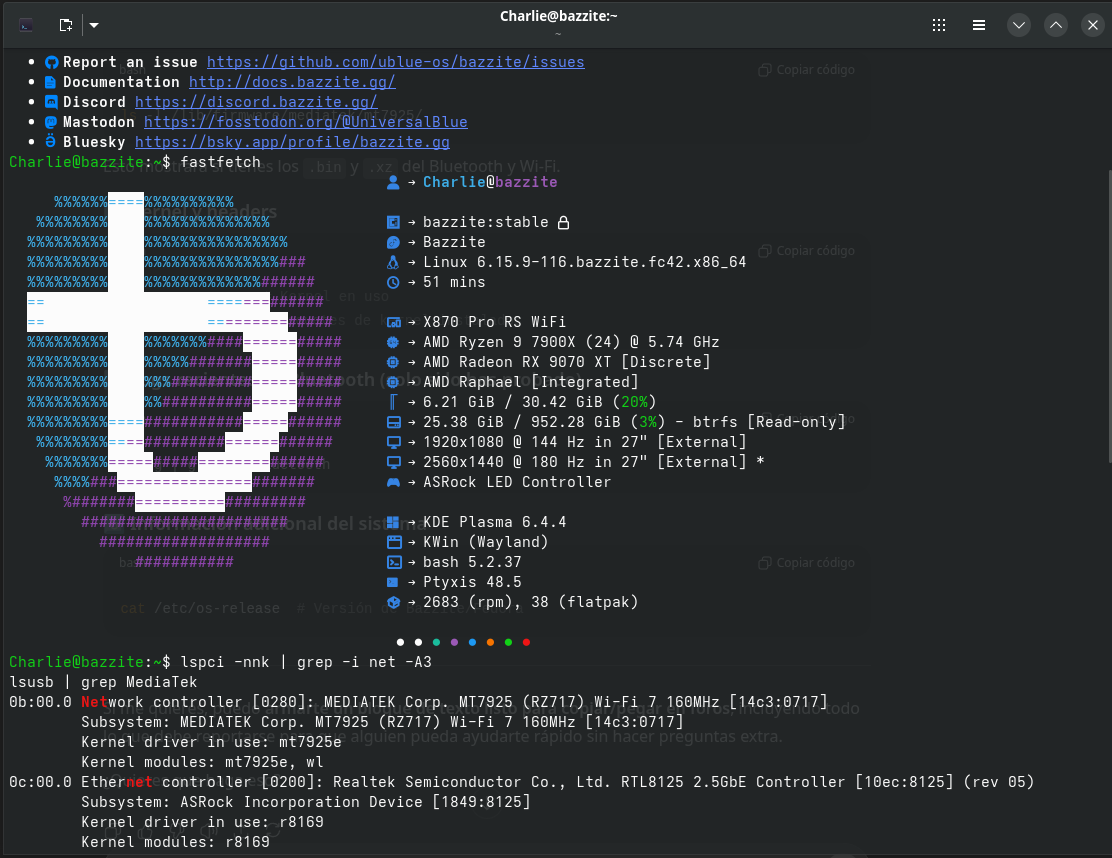Click the window icon beside KWin (Wayland)
Viewport: 1112px width, 858px height.
click(394, 542)
